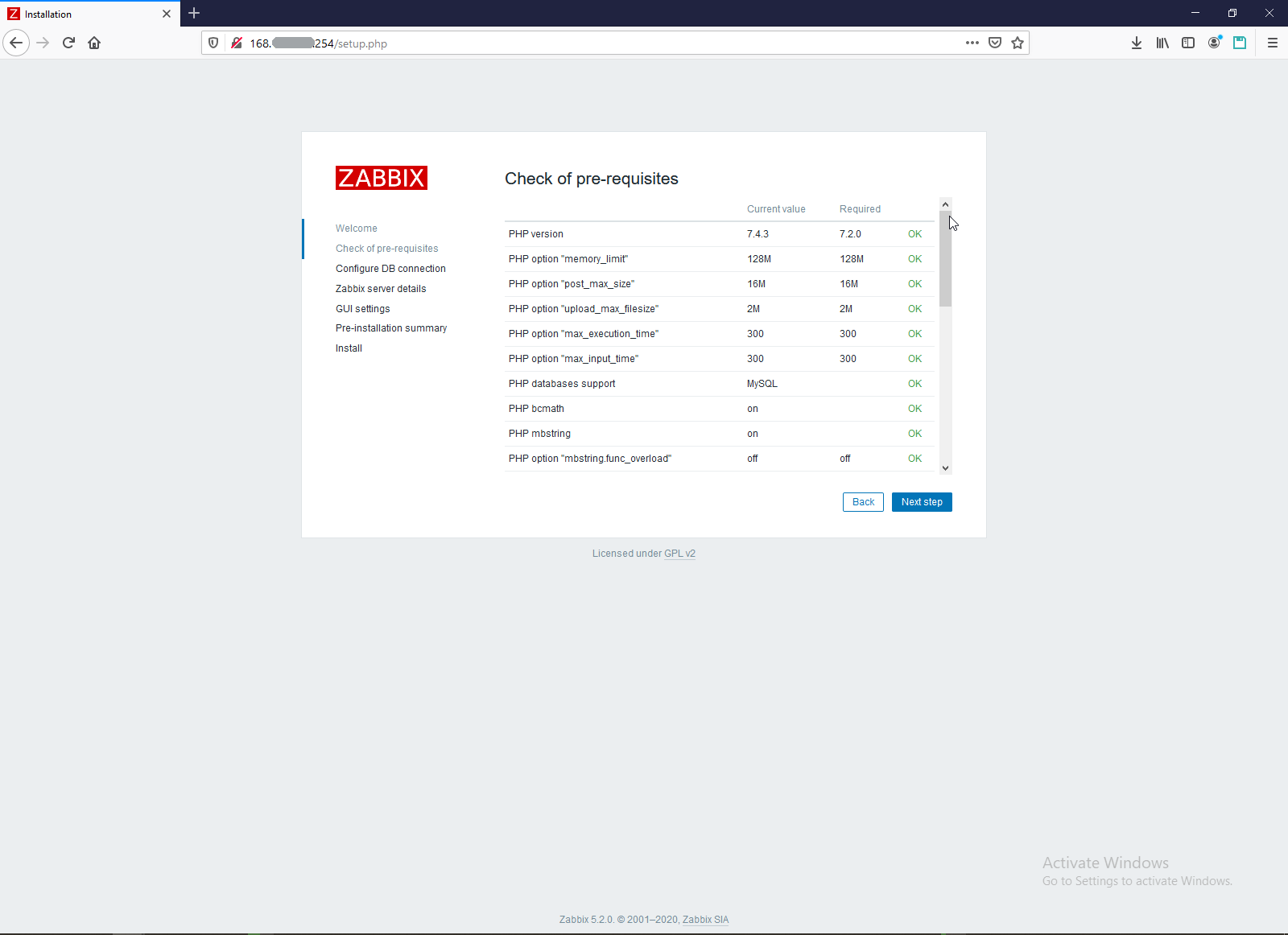Click the Back button
This screenshot has width=1288, height=935.
(863, 502)
